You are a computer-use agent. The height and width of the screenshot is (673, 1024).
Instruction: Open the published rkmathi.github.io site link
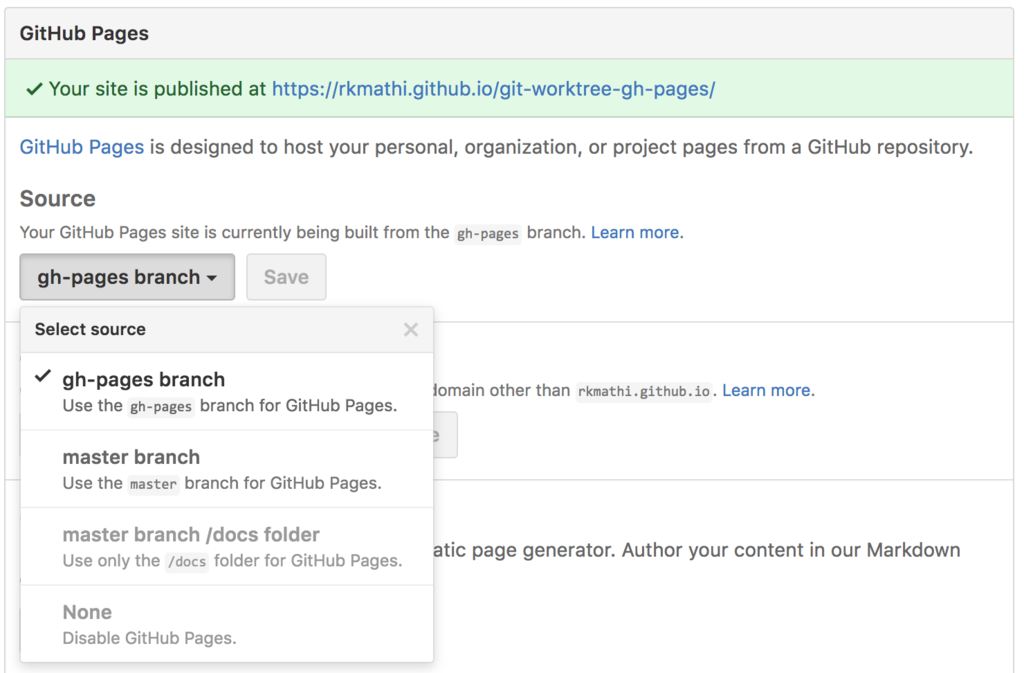(x=493, y=89)
